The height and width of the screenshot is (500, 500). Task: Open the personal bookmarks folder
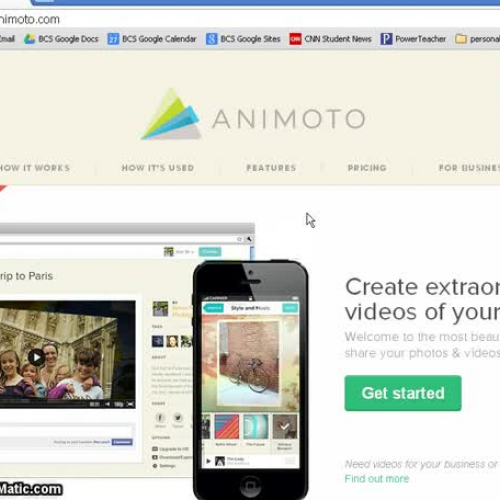click(x=477, y=39)
